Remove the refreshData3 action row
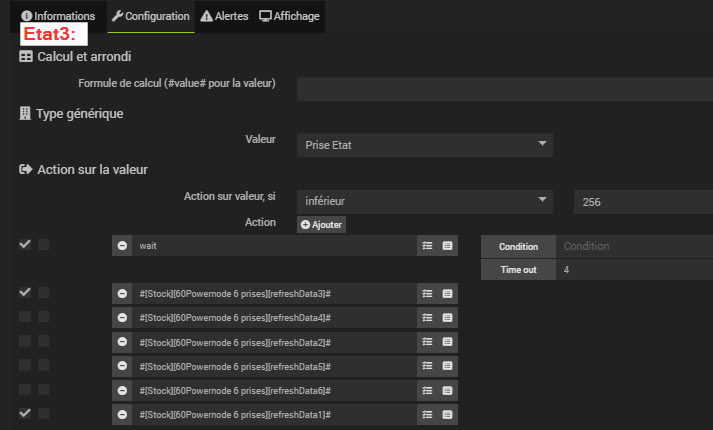This screenshot has height=430, width=713. 122,293
